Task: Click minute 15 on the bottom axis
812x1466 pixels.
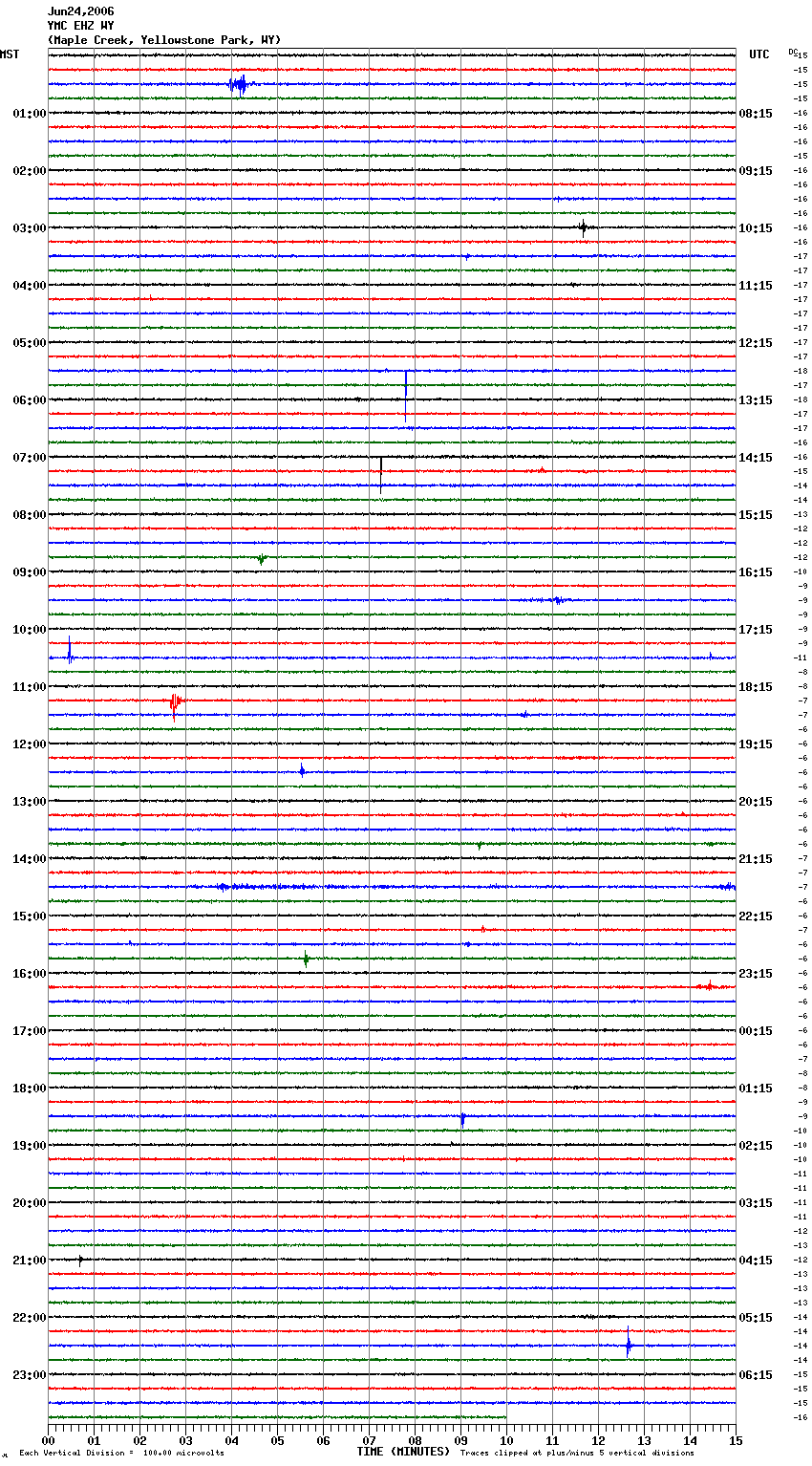Action: pos(736,1439)
